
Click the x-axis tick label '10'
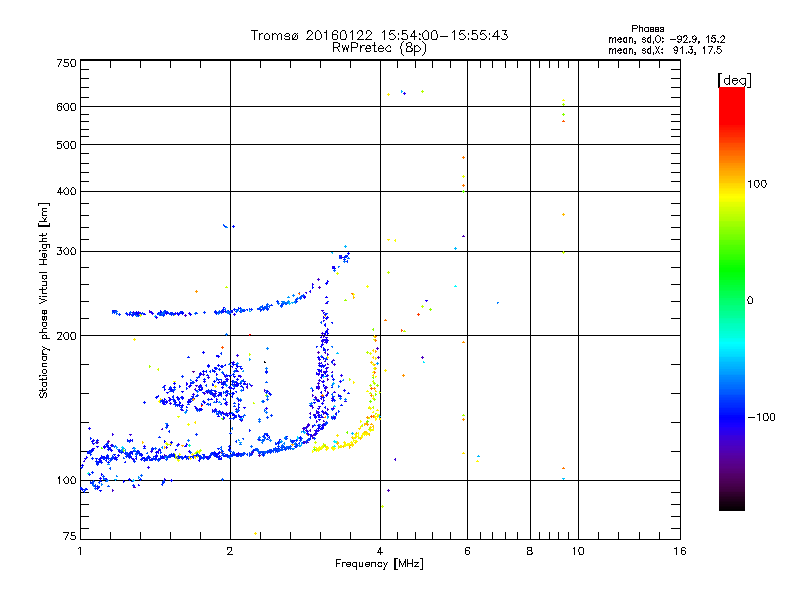[x=578, y=551]
